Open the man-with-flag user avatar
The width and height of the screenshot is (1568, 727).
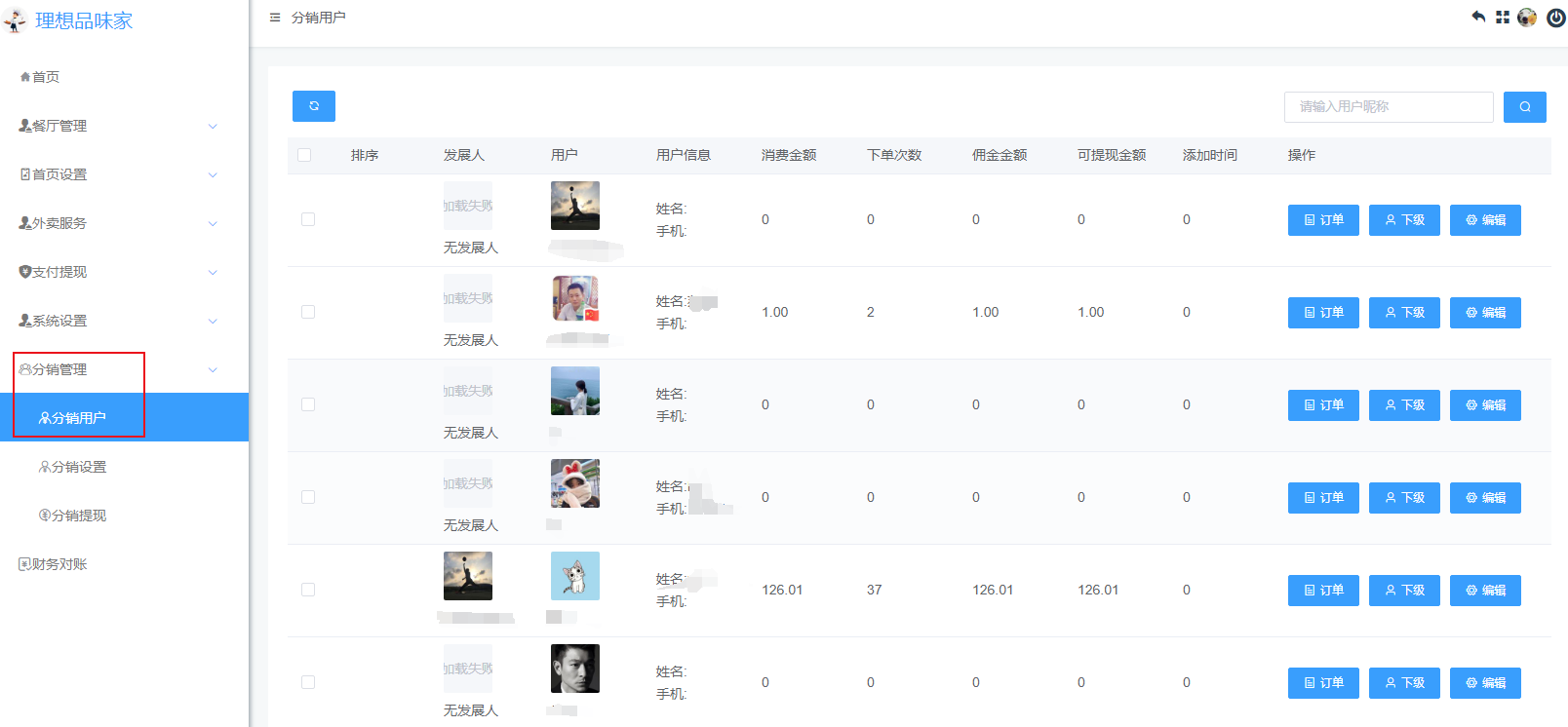click(575, 298)
